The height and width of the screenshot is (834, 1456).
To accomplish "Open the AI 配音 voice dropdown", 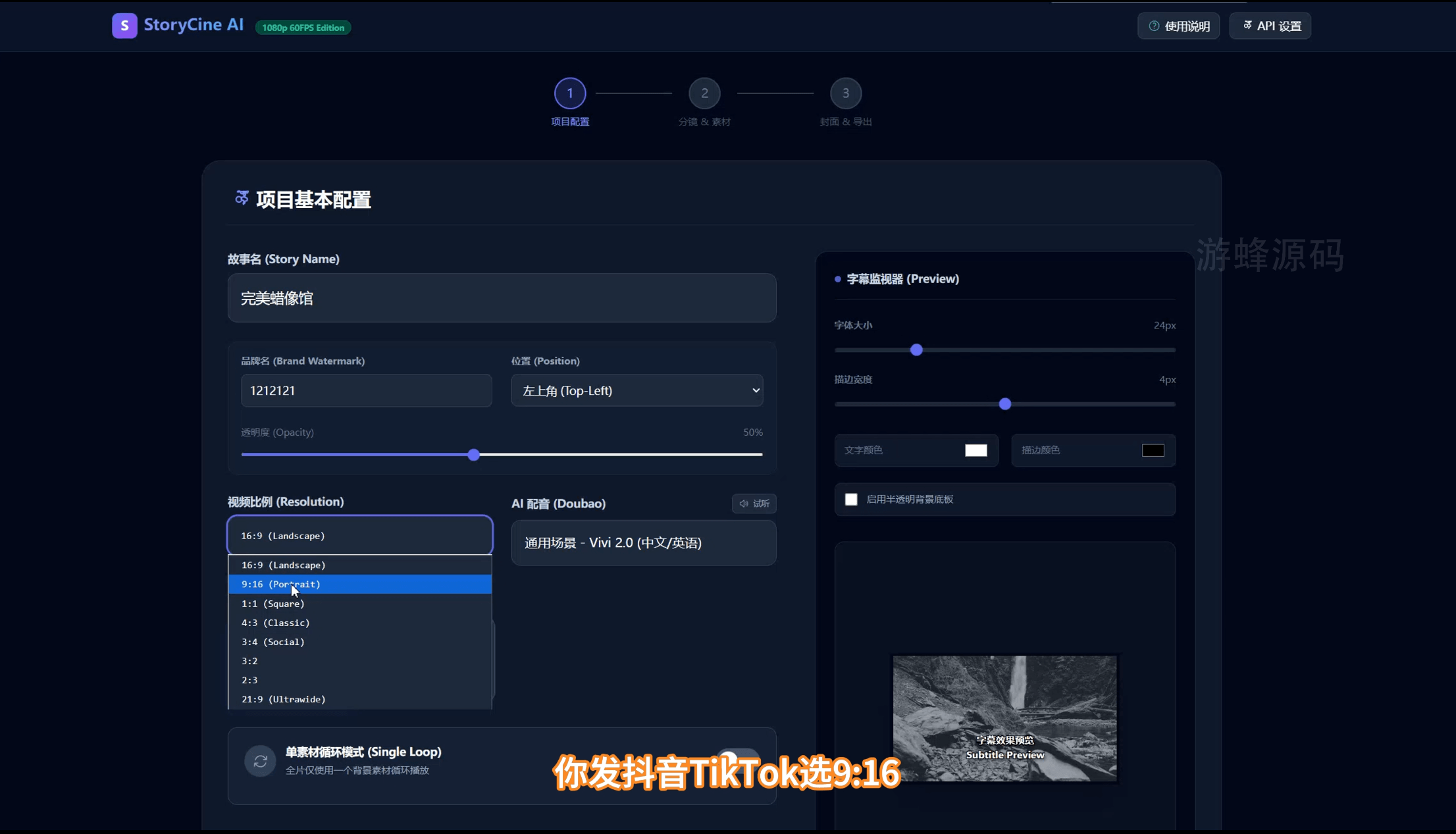I will (x=644, y=543).
